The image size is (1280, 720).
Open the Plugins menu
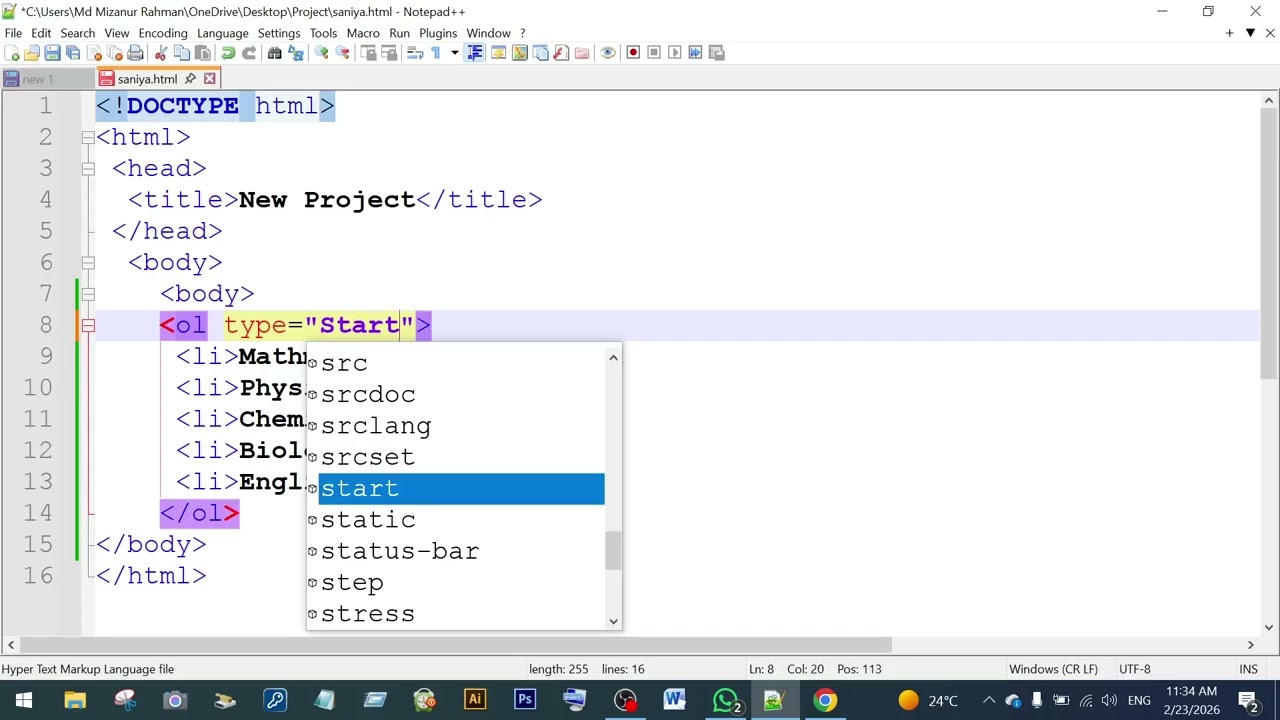(438, 33)
